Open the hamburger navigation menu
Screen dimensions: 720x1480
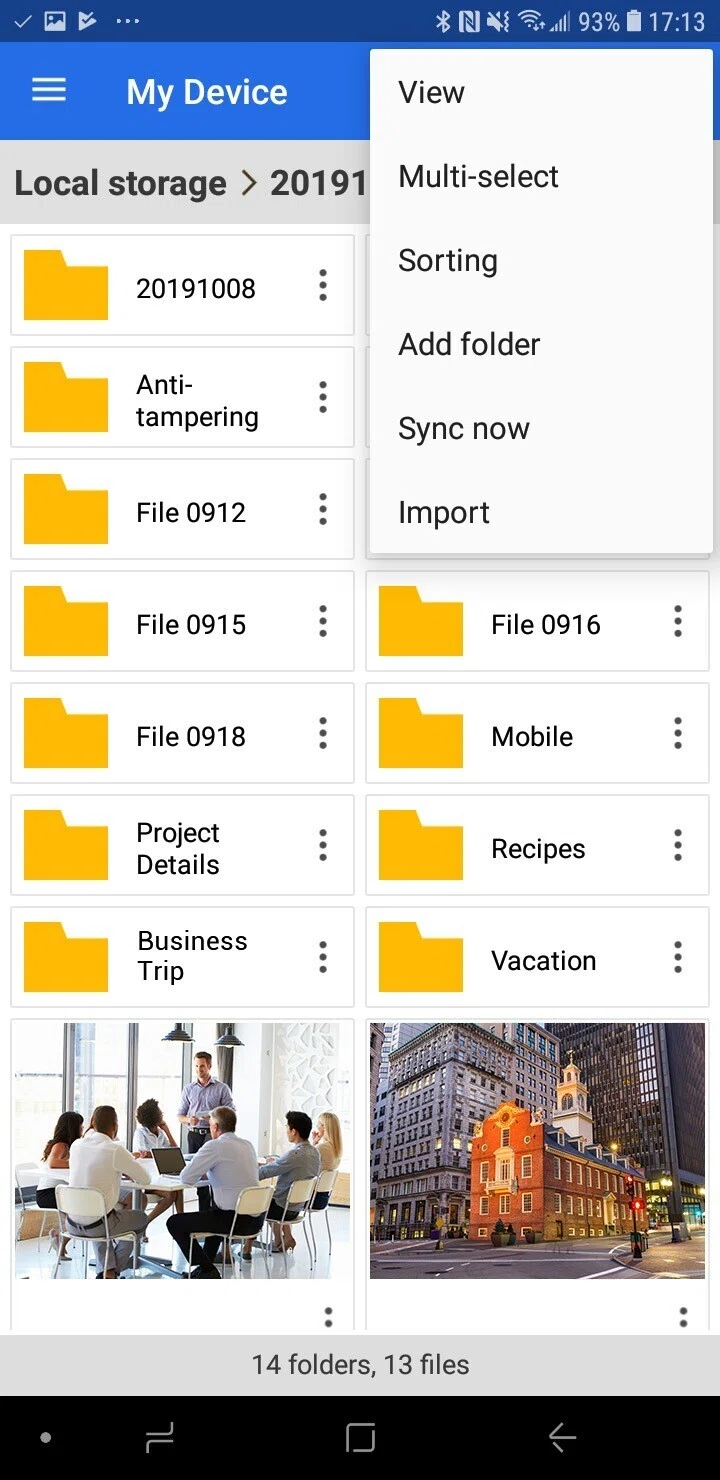[49, 91]
